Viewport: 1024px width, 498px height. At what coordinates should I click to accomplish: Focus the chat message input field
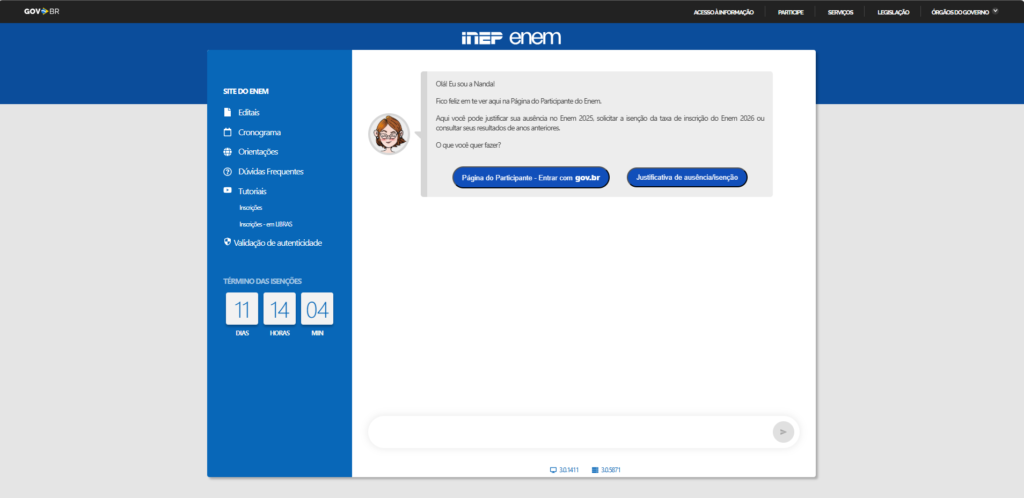point(570,432)
